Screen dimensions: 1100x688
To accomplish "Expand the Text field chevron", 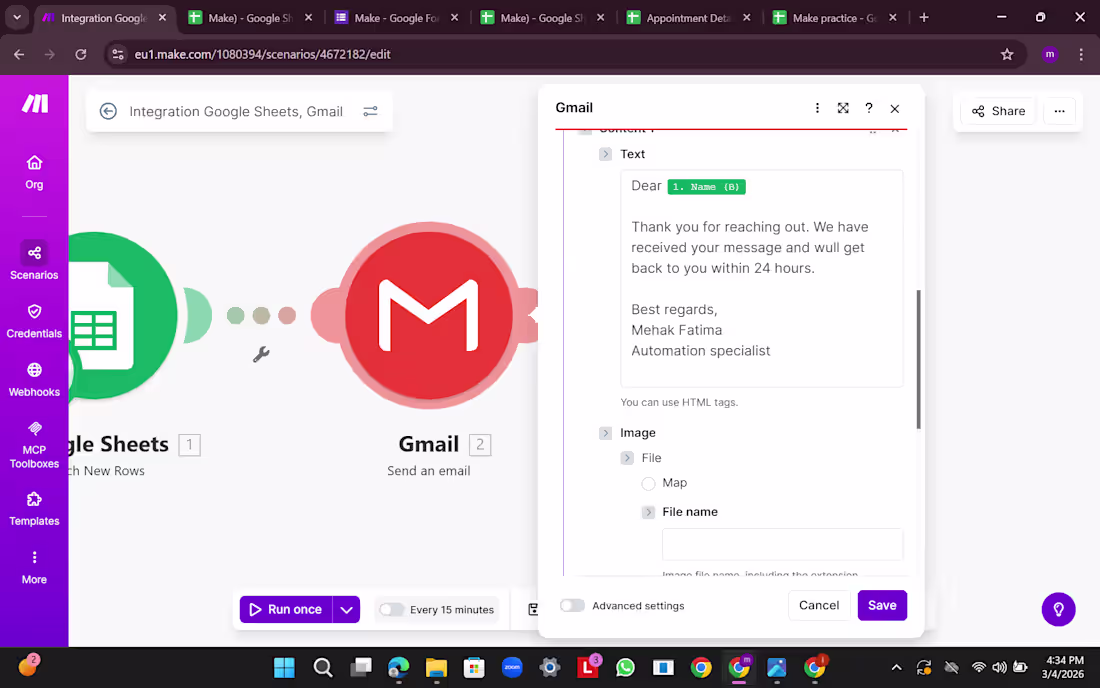I will point(605,154).
